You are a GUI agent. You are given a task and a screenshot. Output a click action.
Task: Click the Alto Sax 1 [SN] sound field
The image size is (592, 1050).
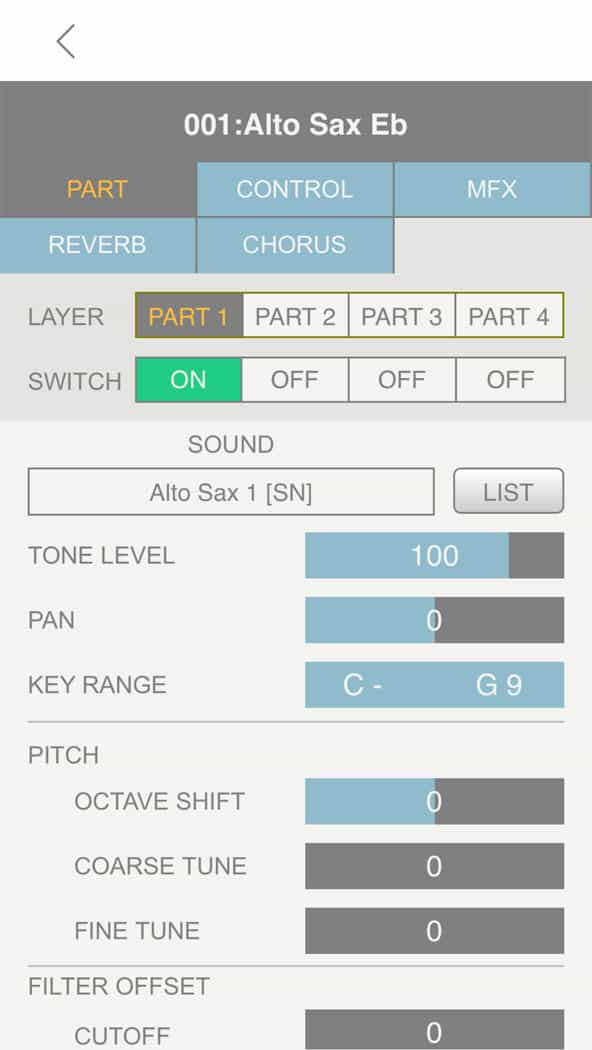[x=231, y=492]
